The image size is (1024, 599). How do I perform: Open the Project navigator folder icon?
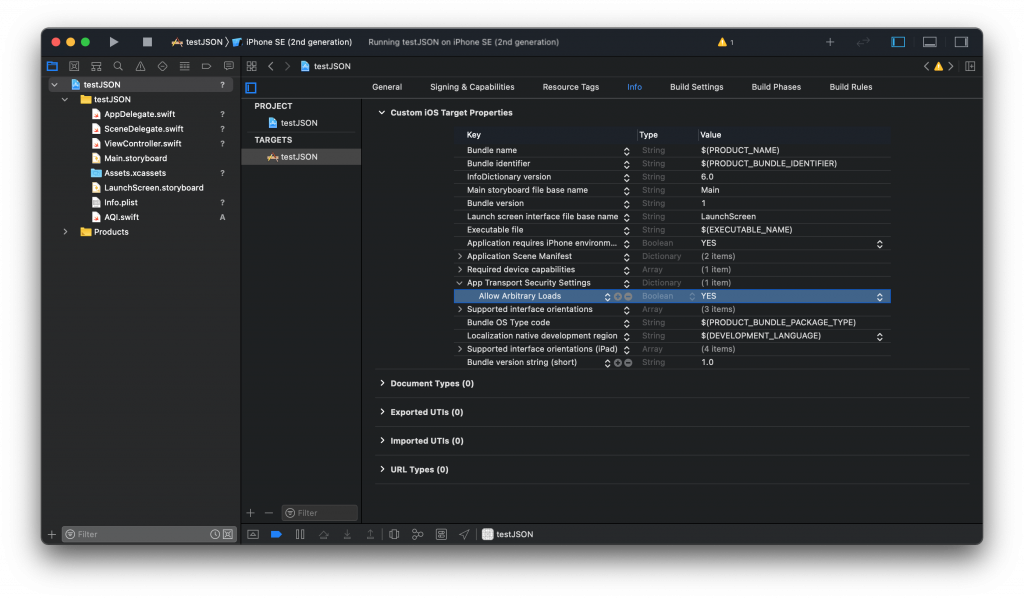pos(52,66)
